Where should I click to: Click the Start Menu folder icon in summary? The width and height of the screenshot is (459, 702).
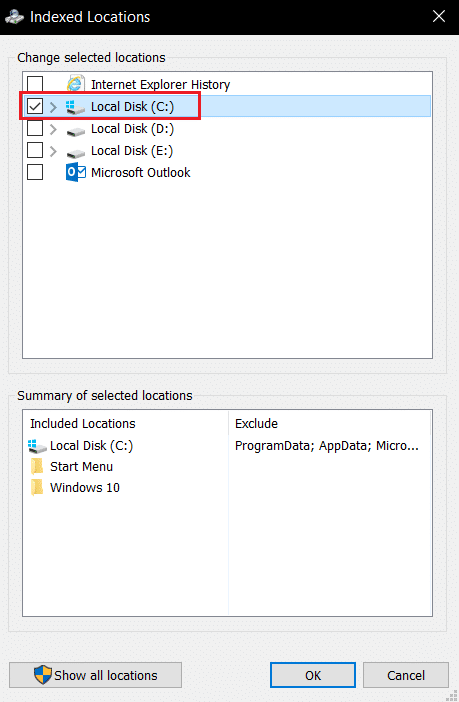click(x=38, y=467)
